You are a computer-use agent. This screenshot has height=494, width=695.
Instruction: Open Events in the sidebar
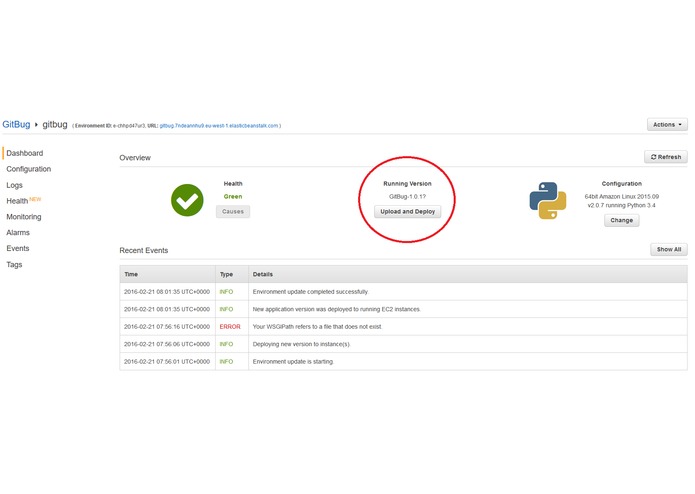pos(18,249)
